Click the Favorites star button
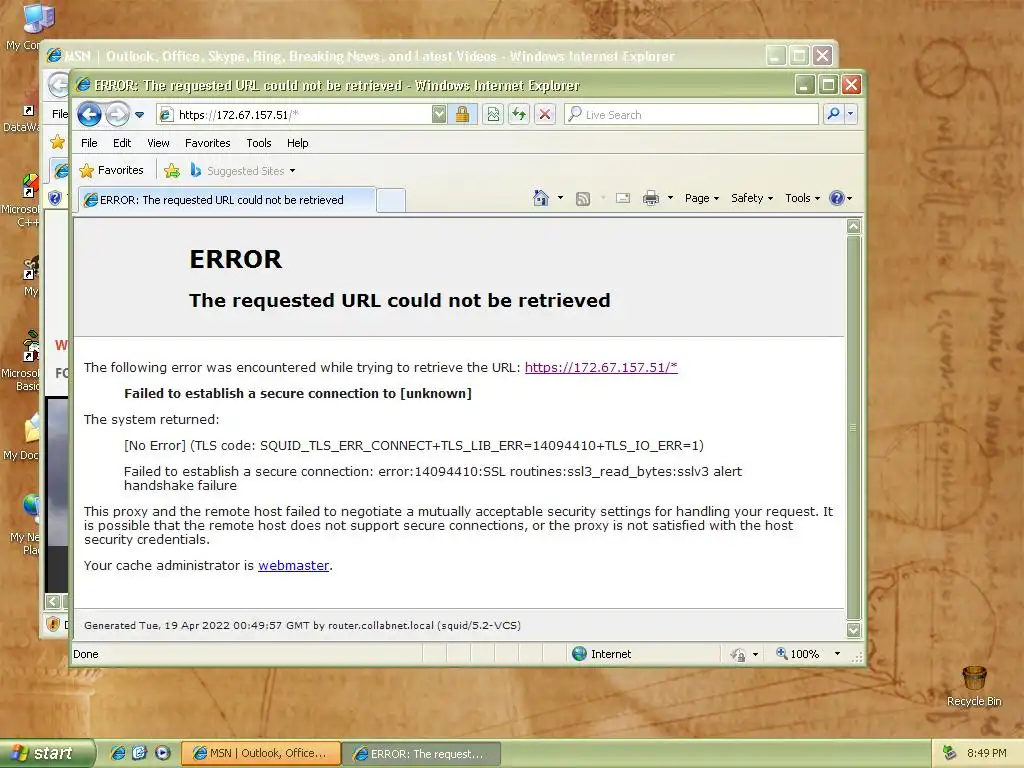Image resolution: width=1024 pixels, height=768 pixels. pyautogui.click(x=111, y=170)
